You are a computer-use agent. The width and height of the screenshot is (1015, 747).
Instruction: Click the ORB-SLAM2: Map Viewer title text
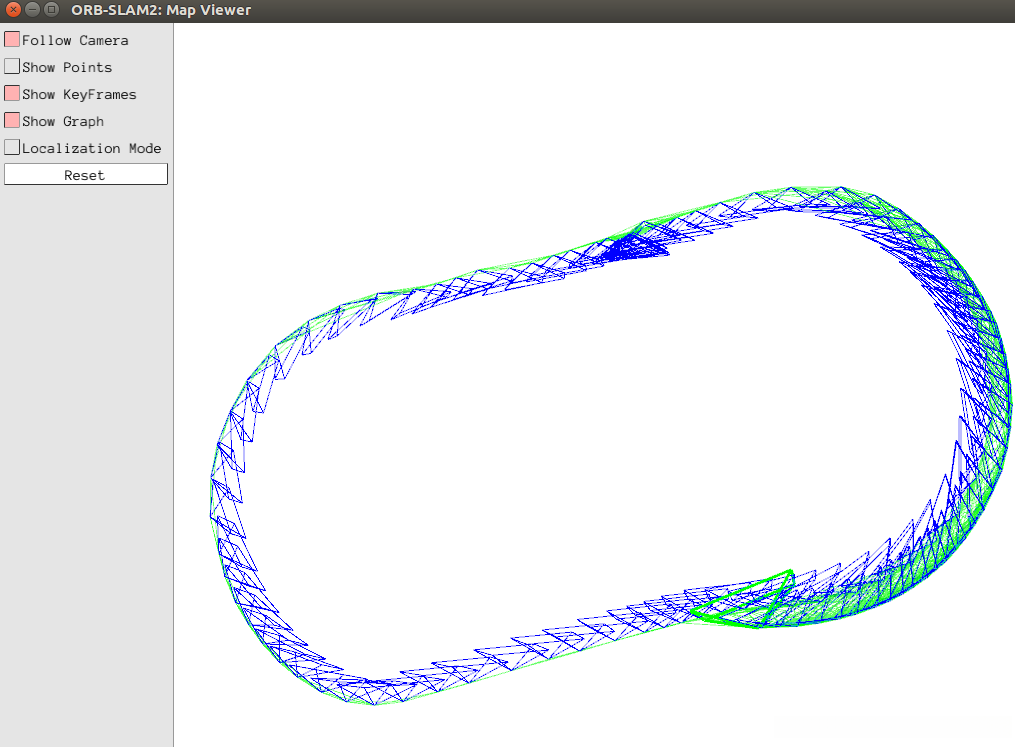click(x=161, y=10)
